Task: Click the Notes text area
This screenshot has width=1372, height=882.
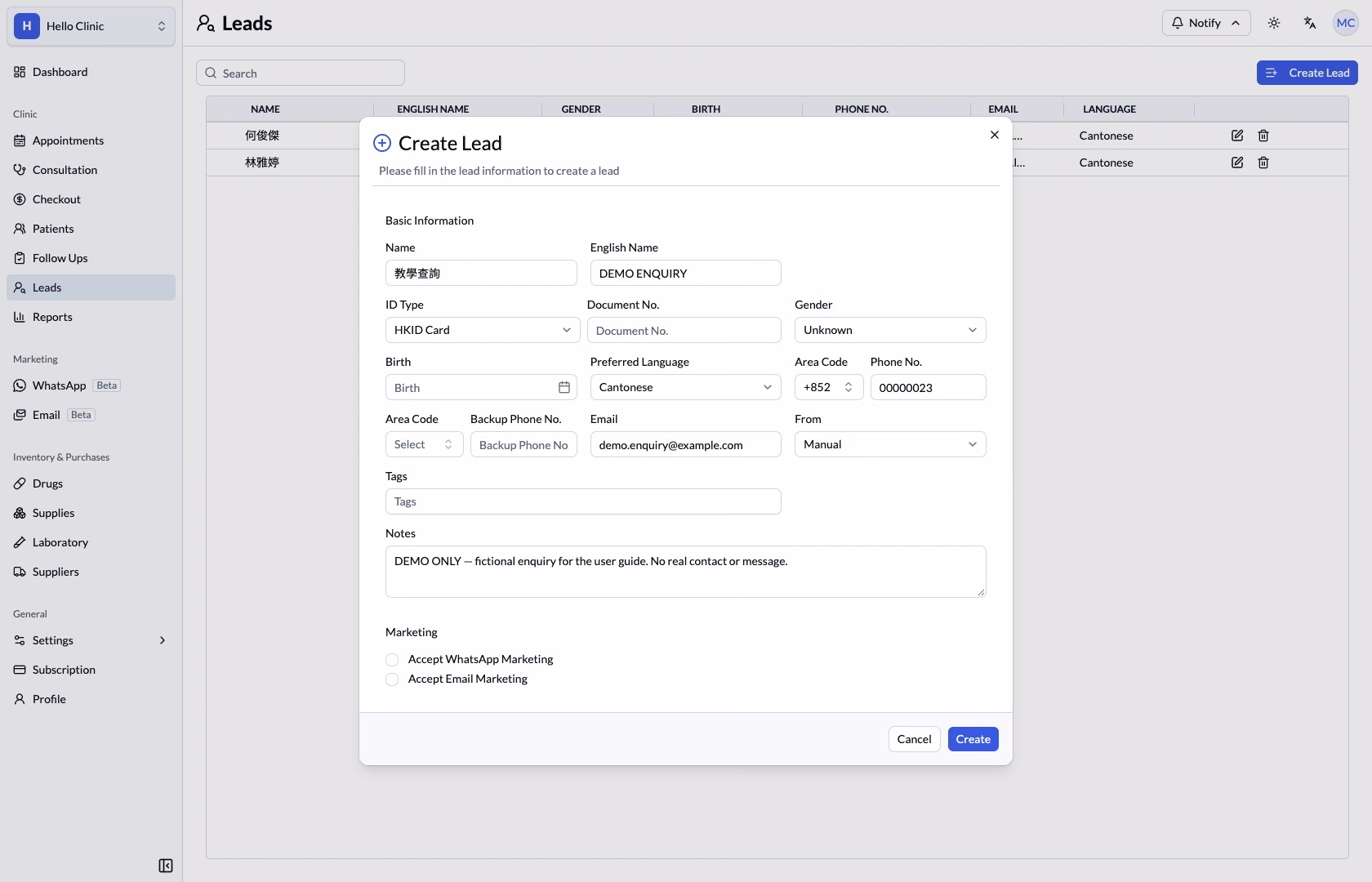Action: (686, 572)
